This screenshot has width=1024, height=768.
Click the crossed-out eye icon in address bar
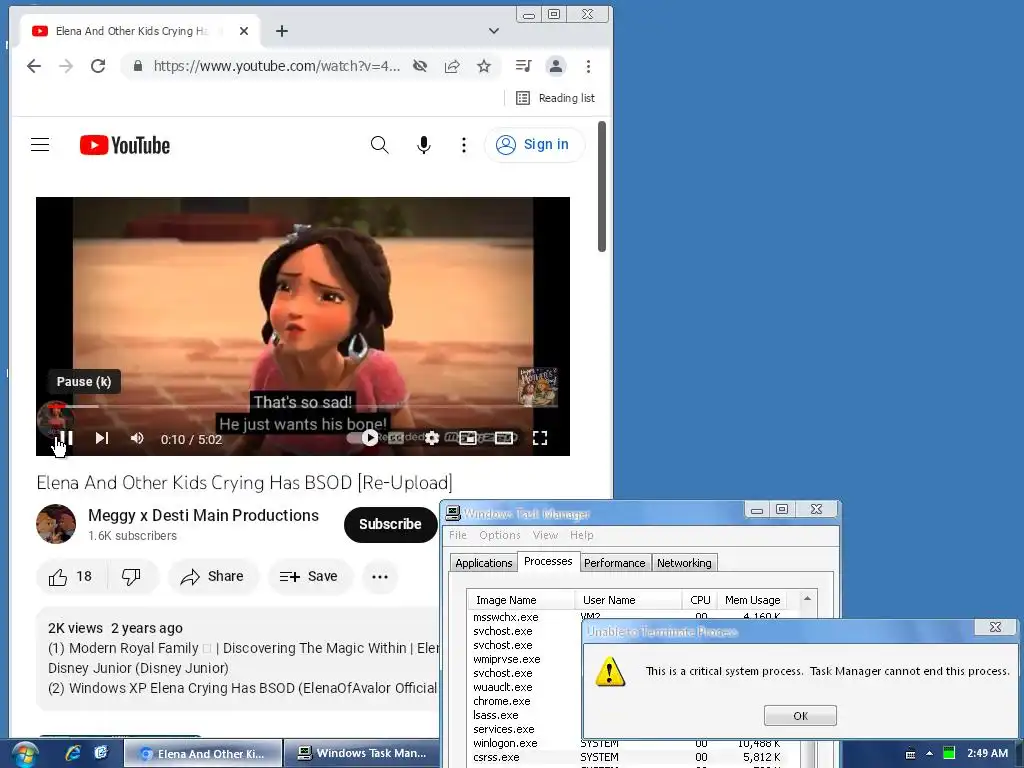[x=420, y=66]
